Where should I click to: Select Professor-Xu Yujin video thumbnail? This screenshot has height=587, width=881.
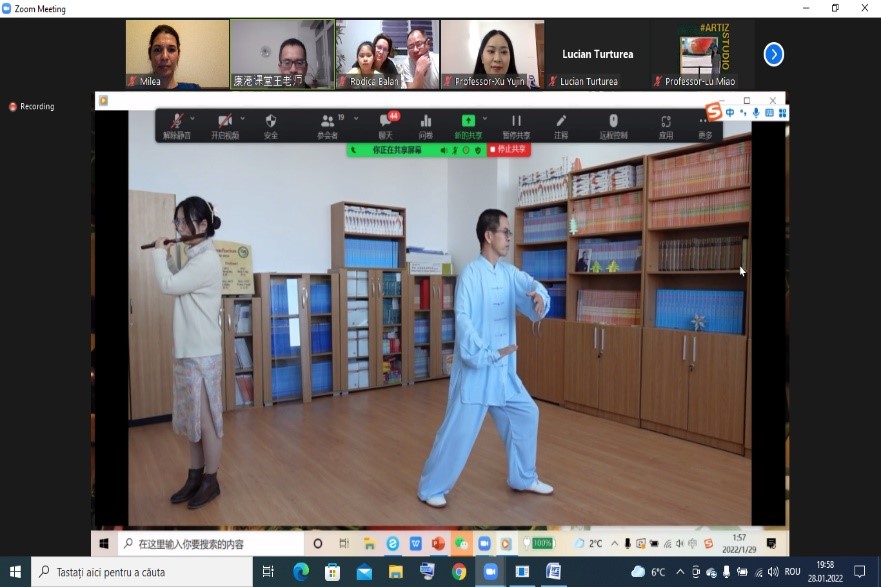click(492, 54)
